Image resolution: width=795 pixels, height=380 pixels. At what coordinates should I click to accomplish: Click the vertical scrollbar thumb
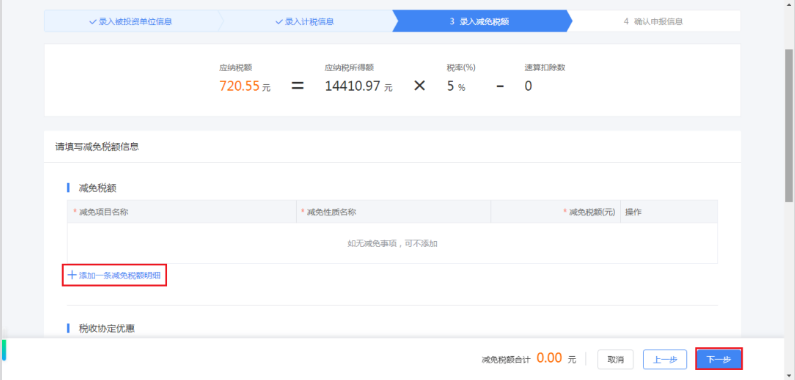click(789, 125)
